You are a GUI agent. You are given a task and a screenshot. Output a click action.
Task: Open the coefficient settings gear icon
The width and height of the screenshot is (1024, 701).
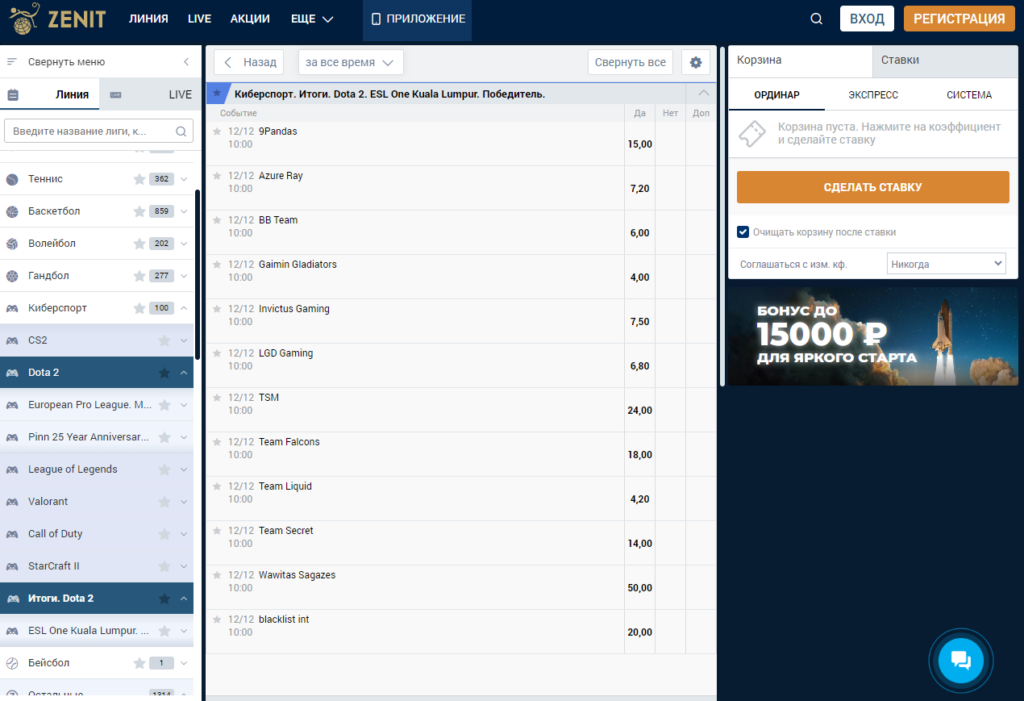(x=696, y=62)
